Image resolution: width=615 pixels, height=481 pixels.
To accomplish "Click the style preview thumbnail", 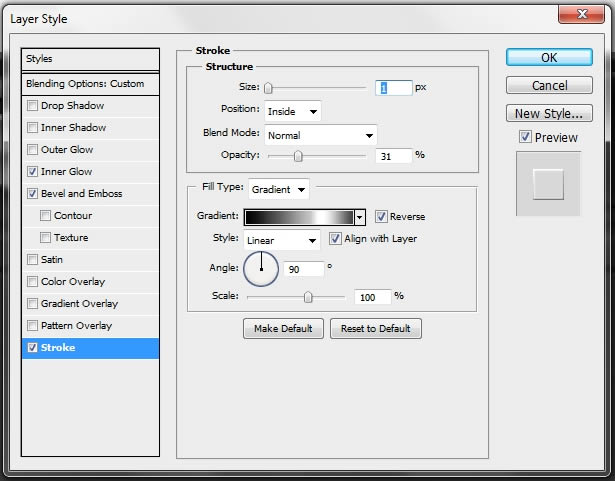I will pos(548,184).
